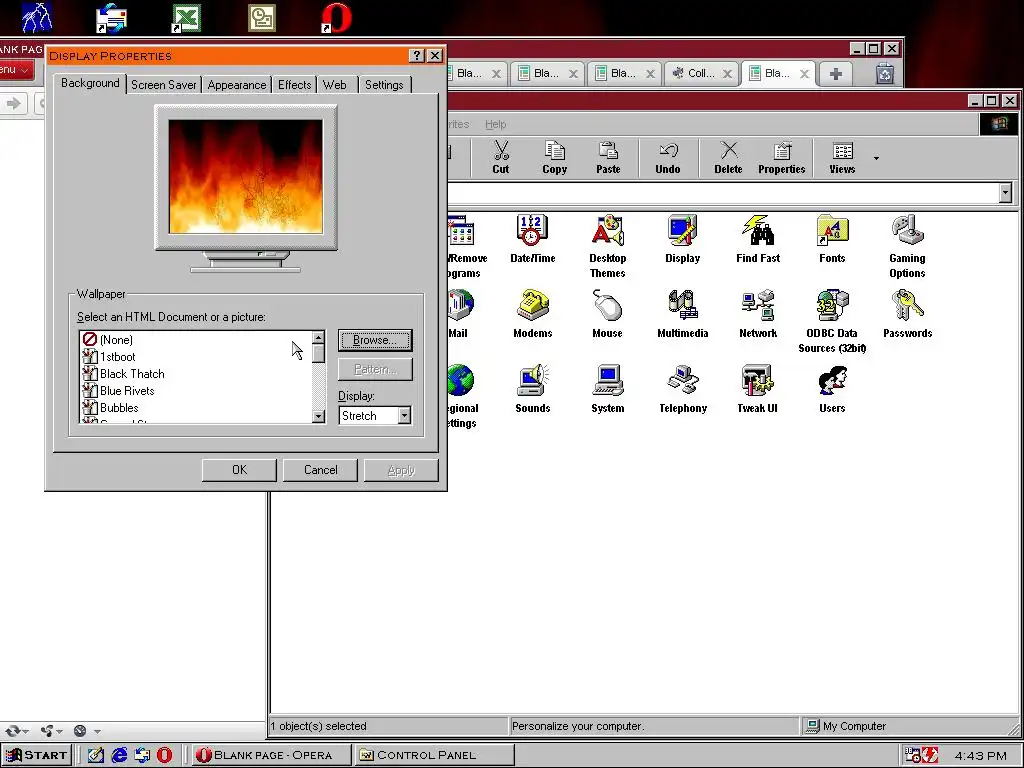Image resolution: width=1024 pixels, height=768 pixels.
Task: Switch to the Web tab
Action: tap(335, 85)
